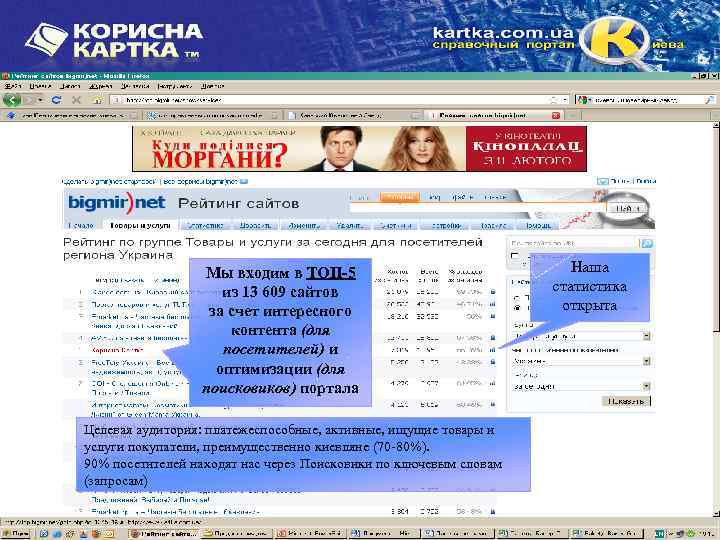Image resolution: width=720 pixels, height=540 pixels.
Task: Open the second Word document taskbar button
Action: [458, 534]
